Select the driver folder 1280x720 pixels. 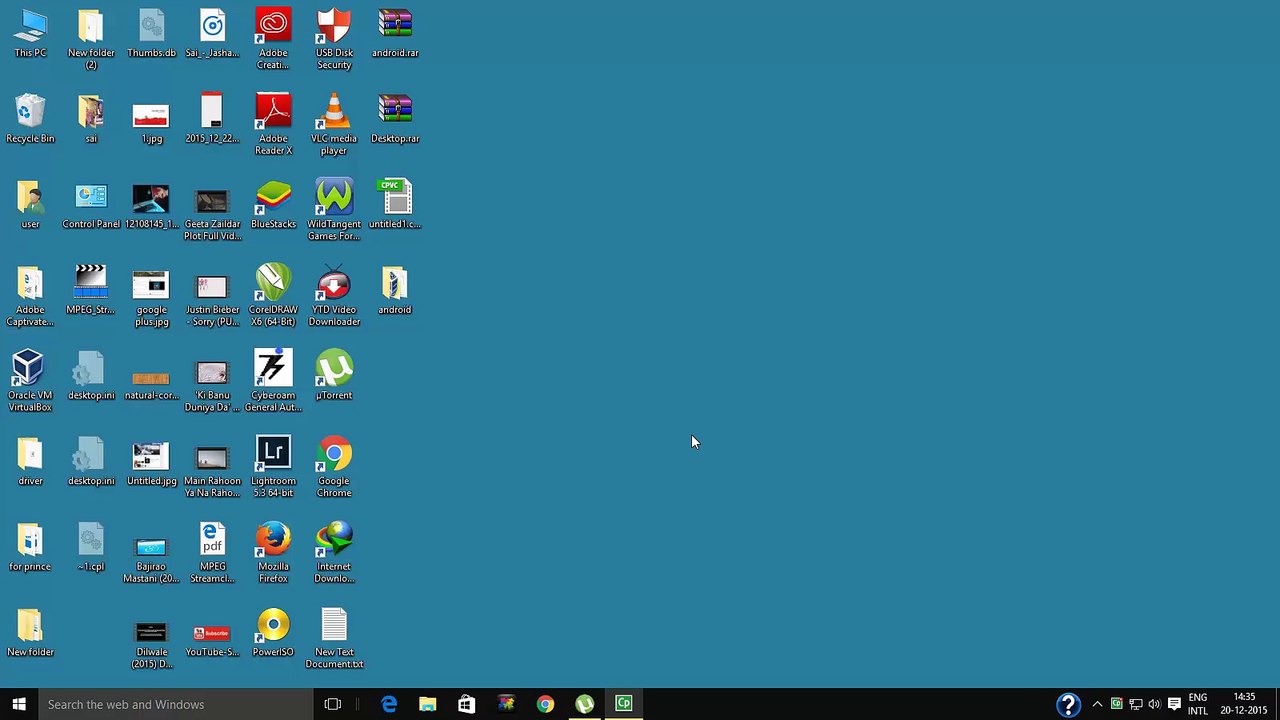coord(30,462)
